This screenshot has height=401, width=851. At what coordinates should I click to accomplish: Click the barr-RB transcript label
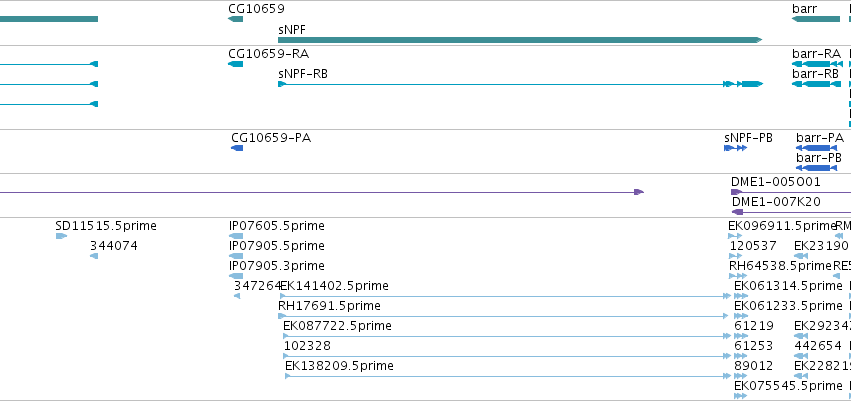coord(815,73)
